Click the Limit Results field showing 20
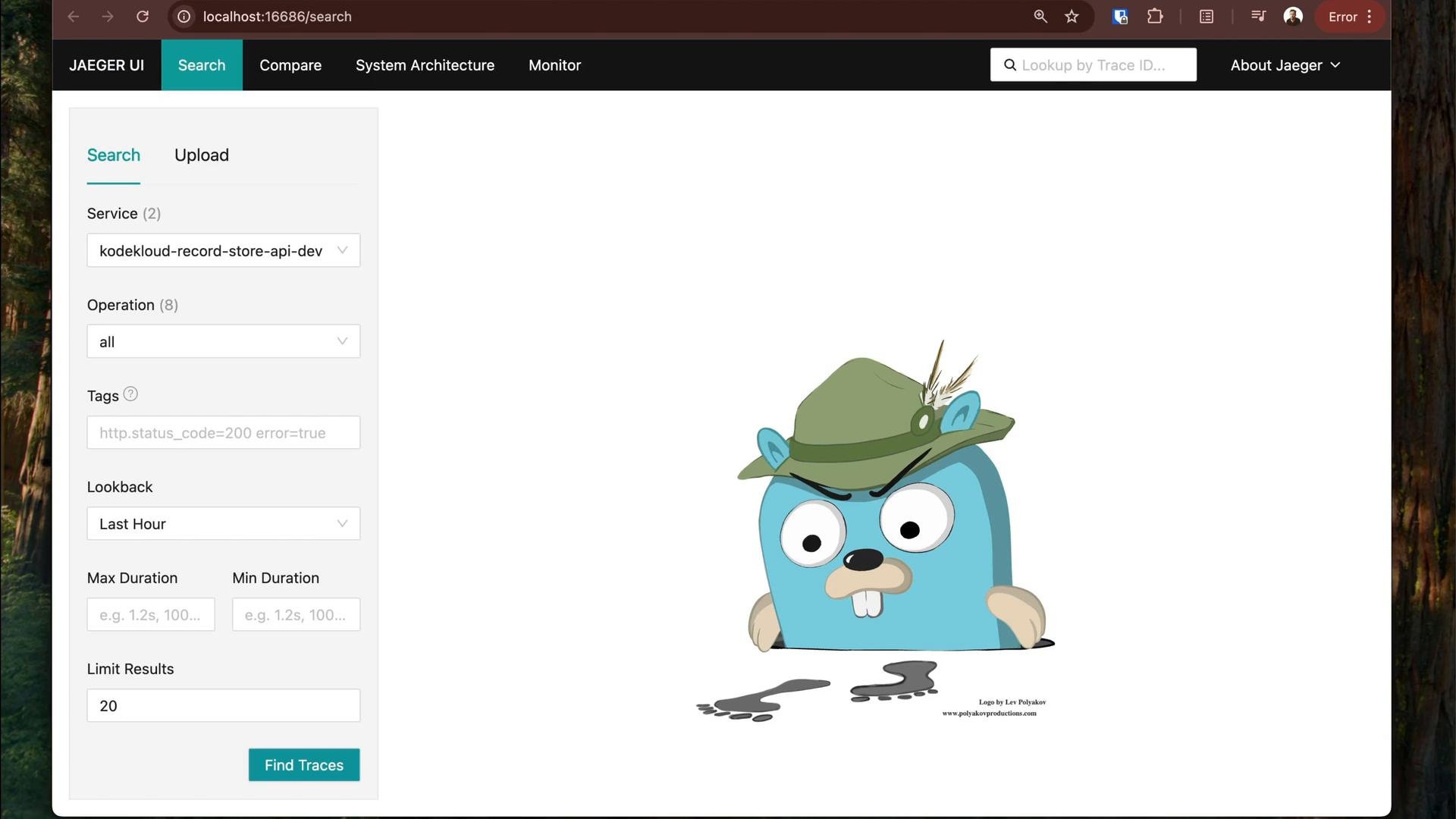Image resolution: width=1456 pixels, height=819 pixels. click(x=224, y=706)
